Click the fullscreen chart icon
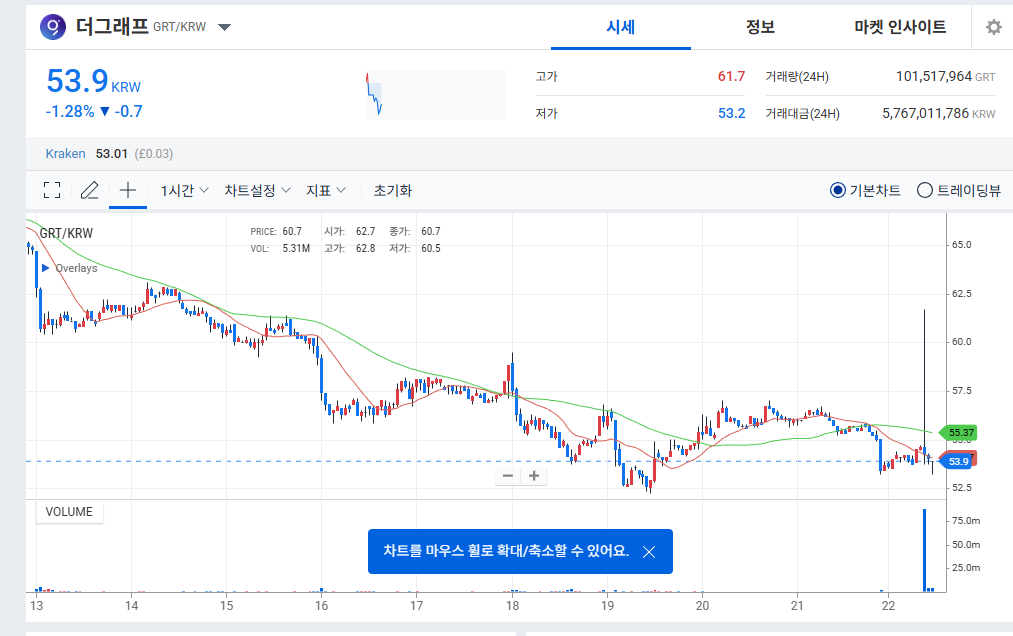This screenshot has width=1013, height=636. tap(52, 190)
